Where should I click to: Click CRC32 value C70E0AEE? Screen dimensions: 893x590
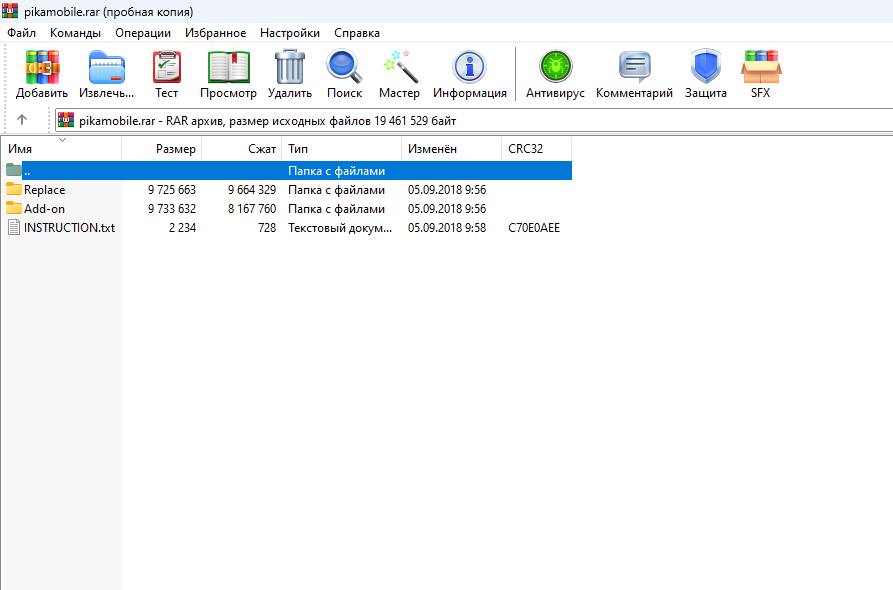click(534, 228)
